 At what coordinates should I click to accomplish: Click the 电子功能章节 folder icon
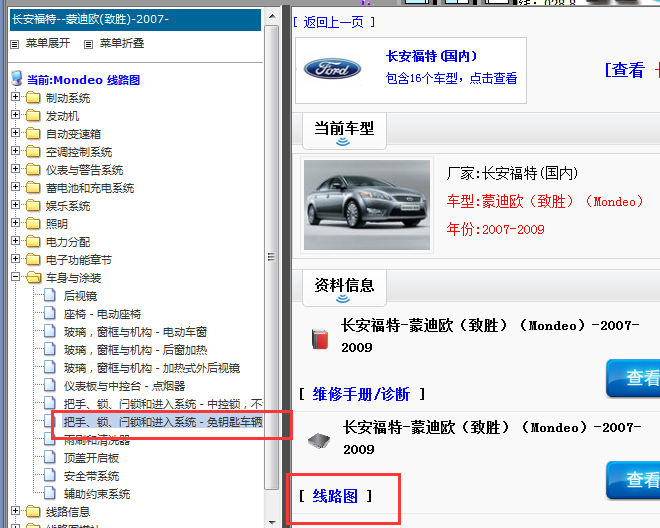click(33, 260)
